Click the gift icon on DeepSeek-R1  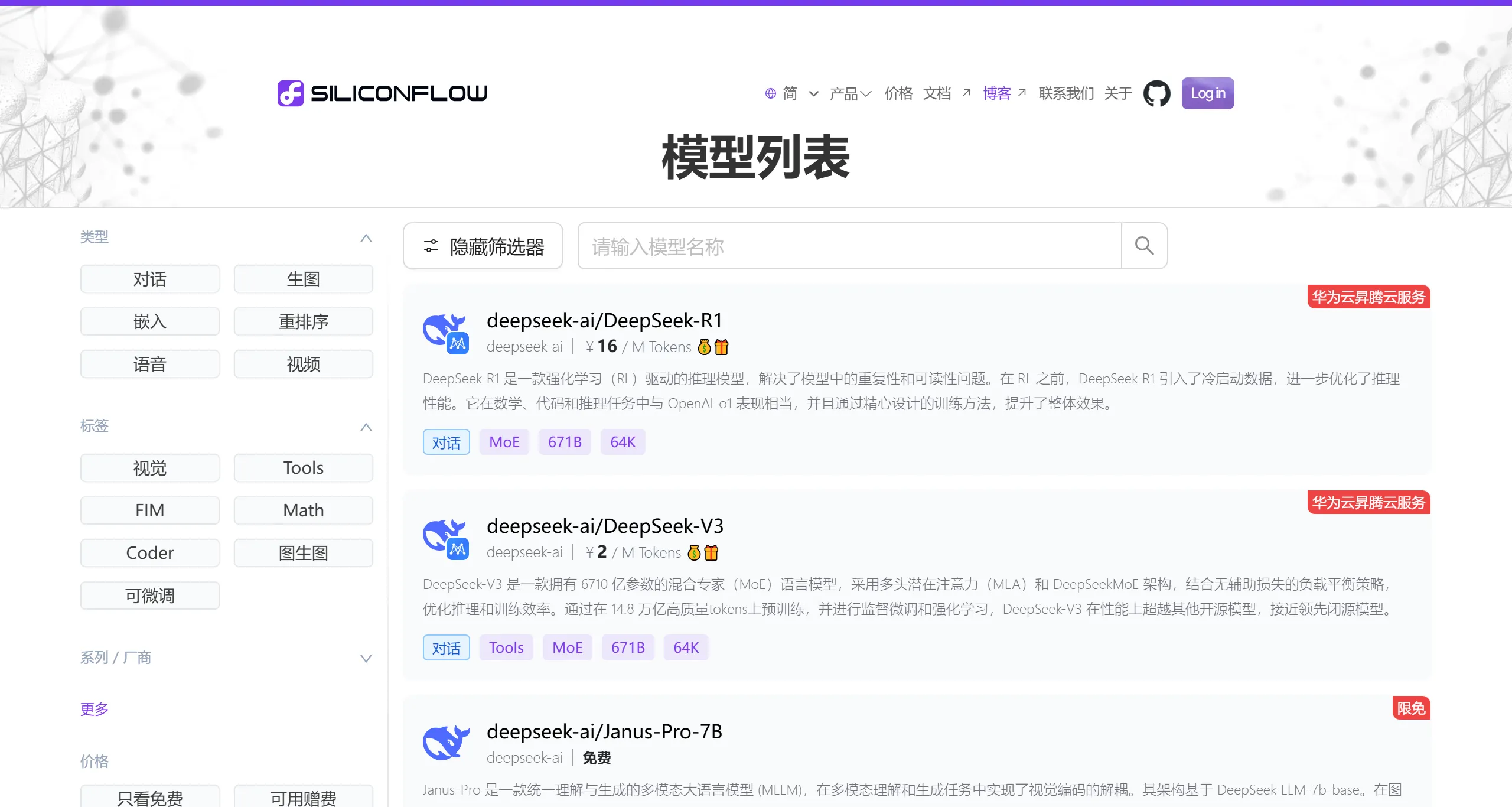point(722,347)
